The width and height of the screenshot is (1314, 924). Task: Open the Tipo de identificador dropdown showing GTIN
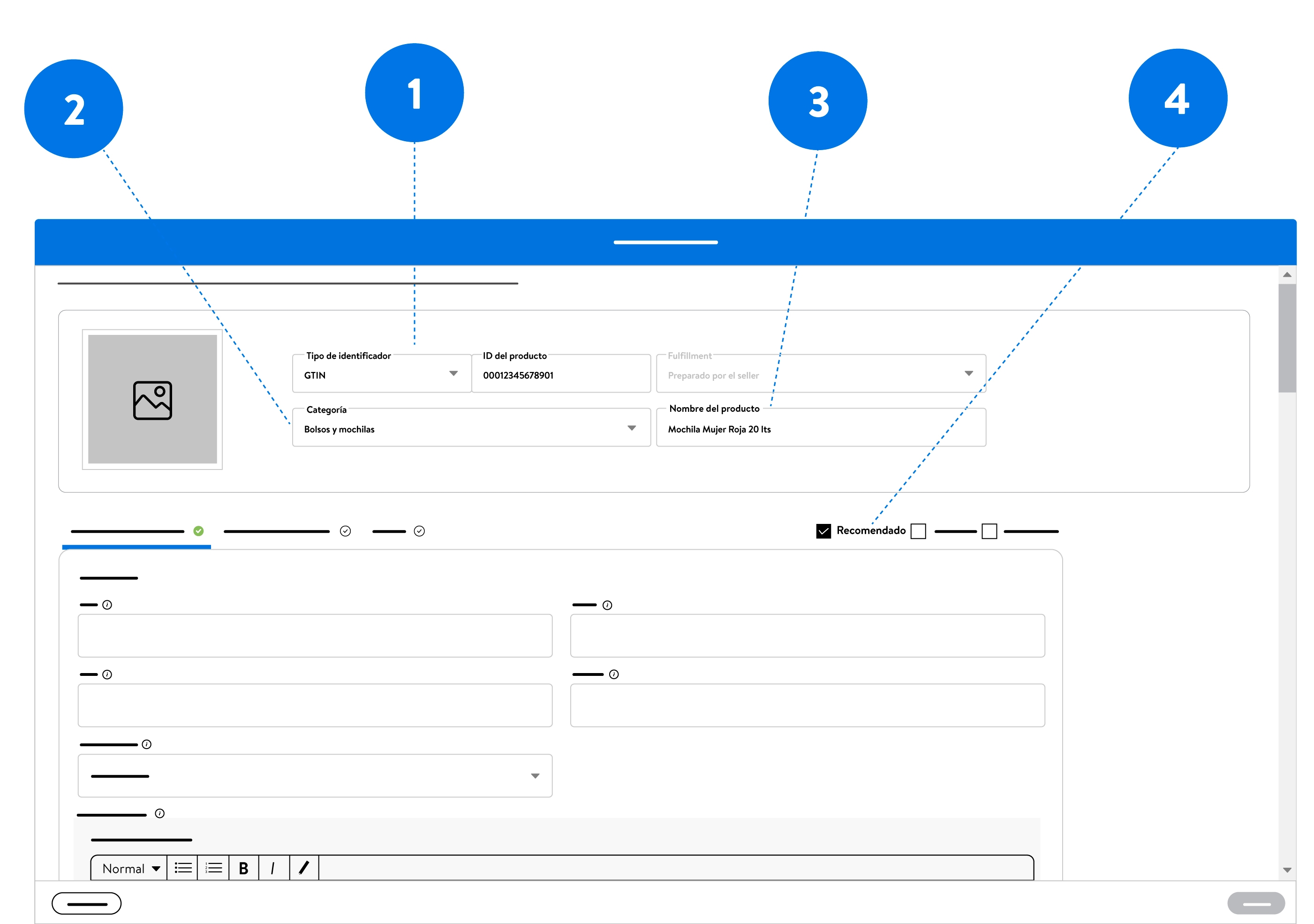[x=382, y=373]
